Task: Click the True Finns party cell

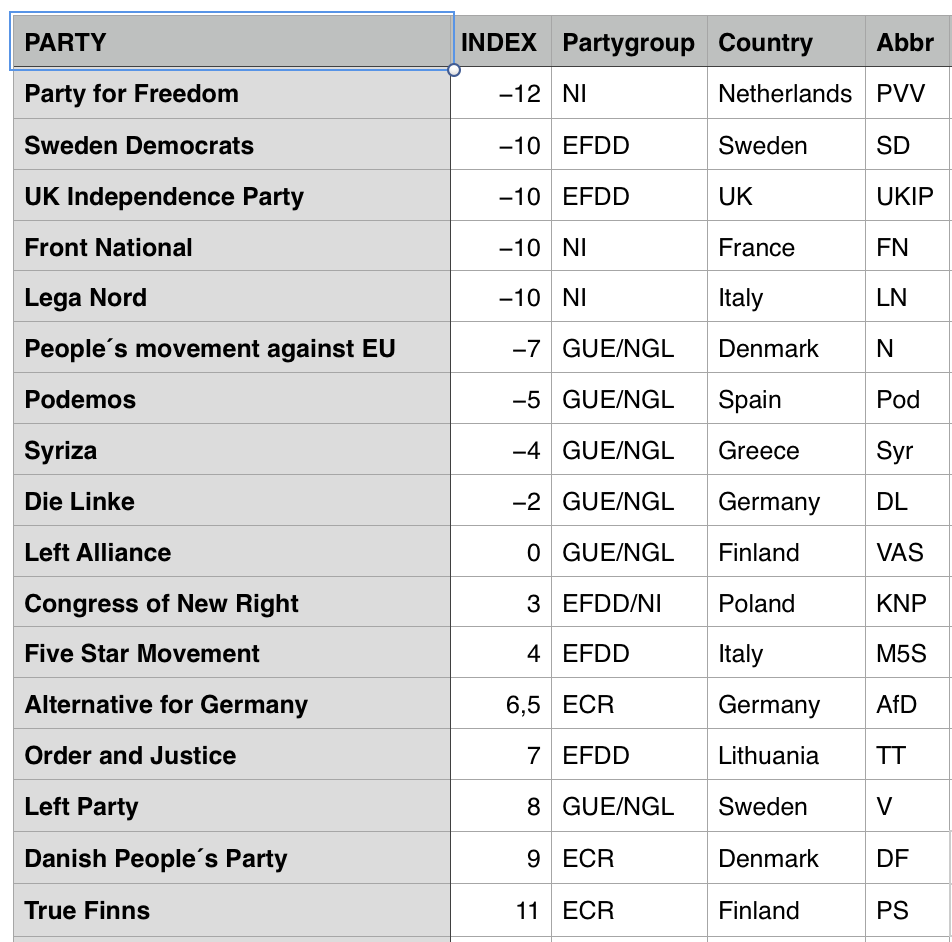Action: (231, 910)
